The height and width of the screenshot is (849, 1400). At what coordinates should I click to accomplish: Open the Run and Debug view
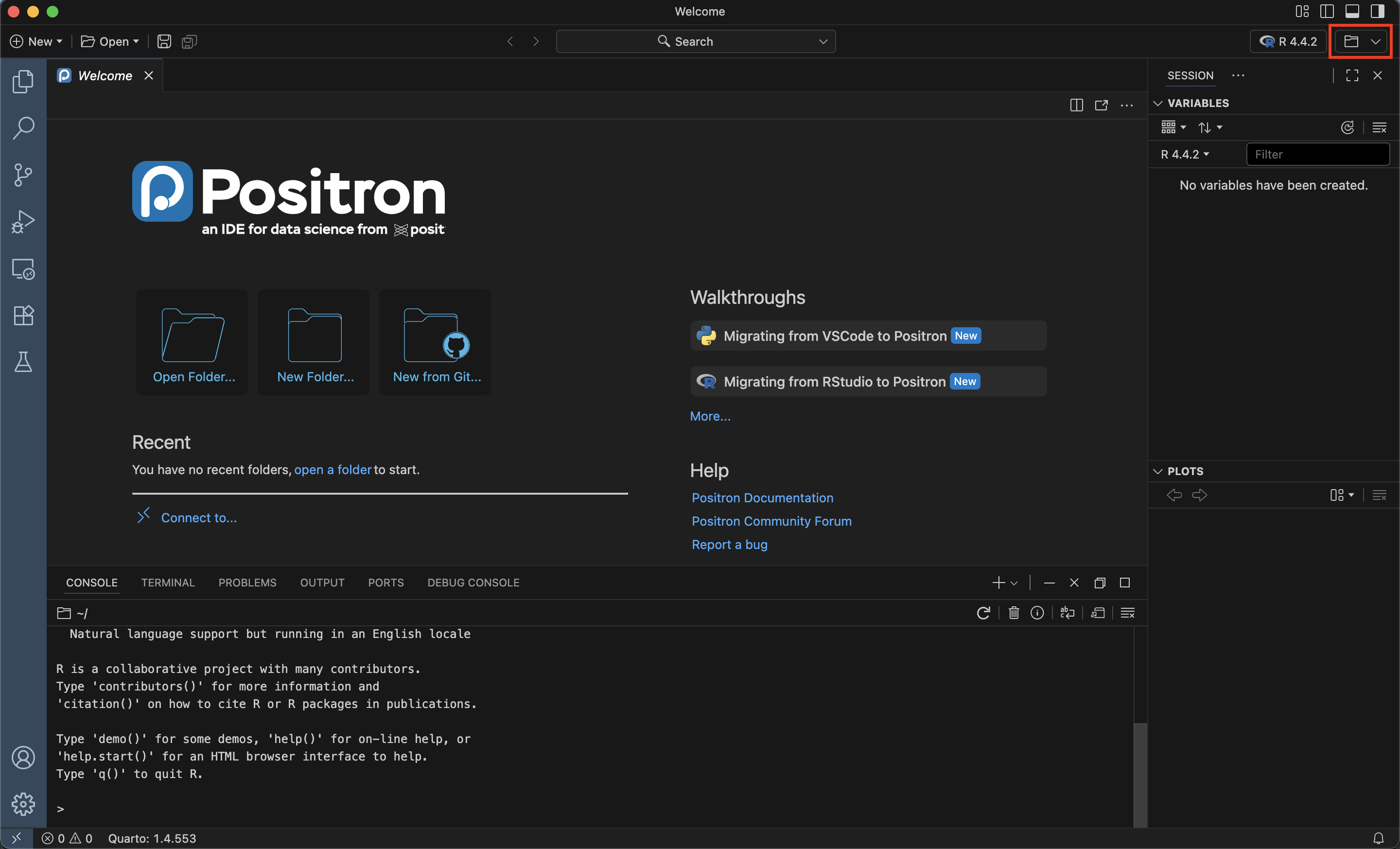coord(23,222)
